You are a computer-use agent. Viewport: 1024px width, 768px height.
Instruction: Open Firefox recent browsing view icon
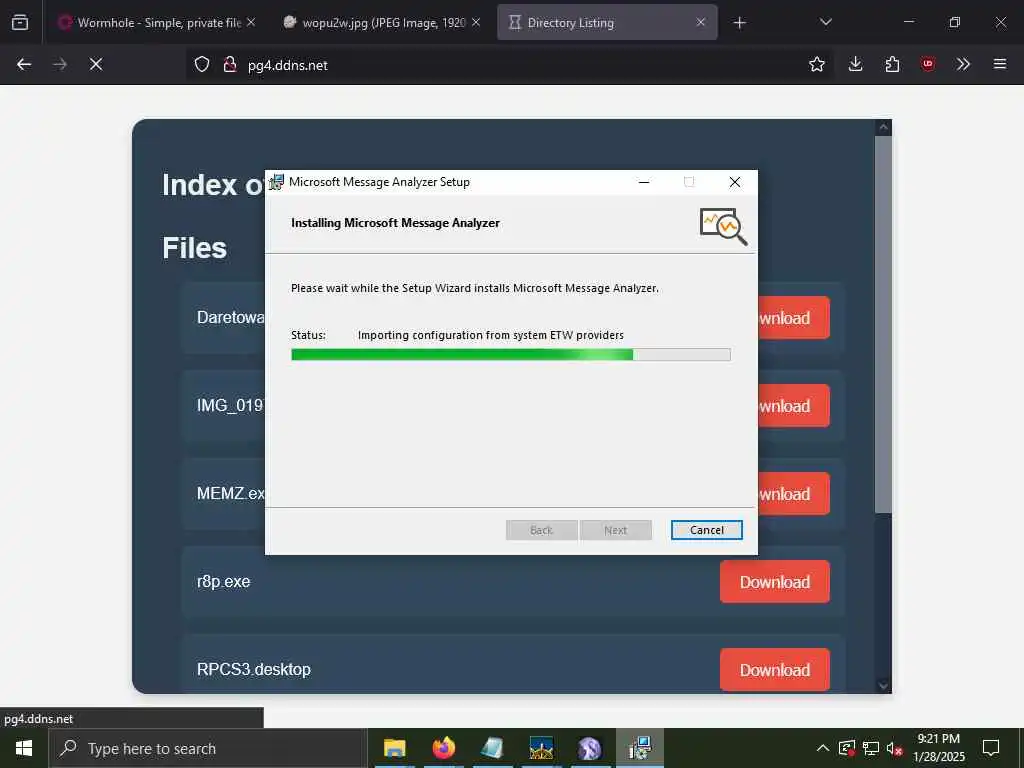coord(20,22)
